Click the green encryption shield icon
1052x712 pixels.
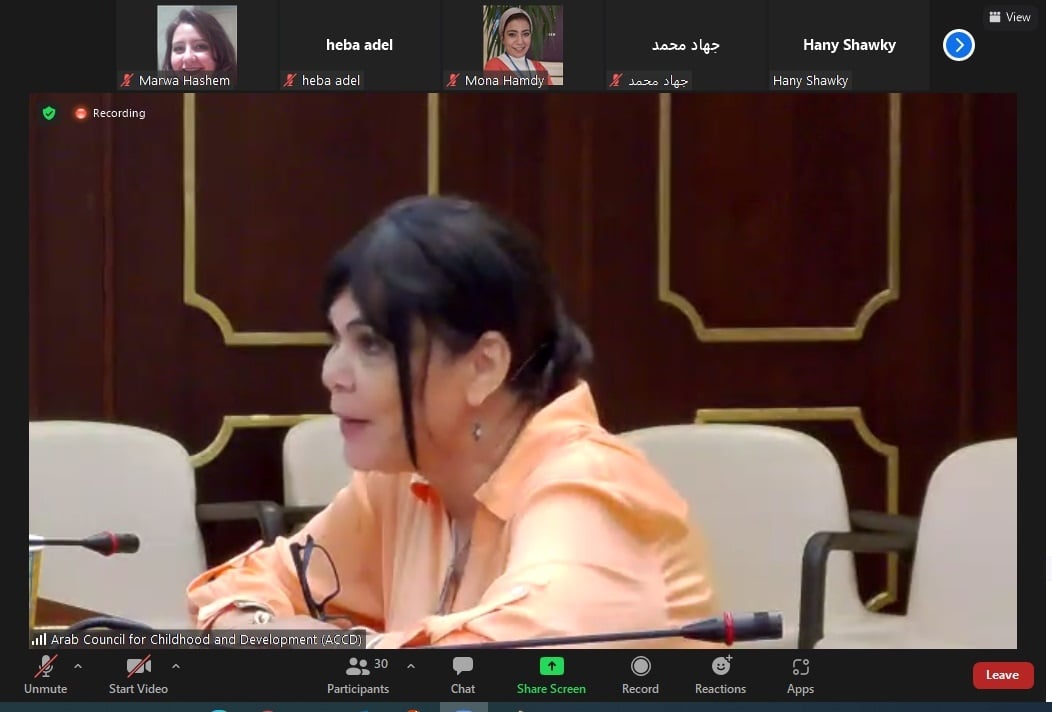pos(49,113)
